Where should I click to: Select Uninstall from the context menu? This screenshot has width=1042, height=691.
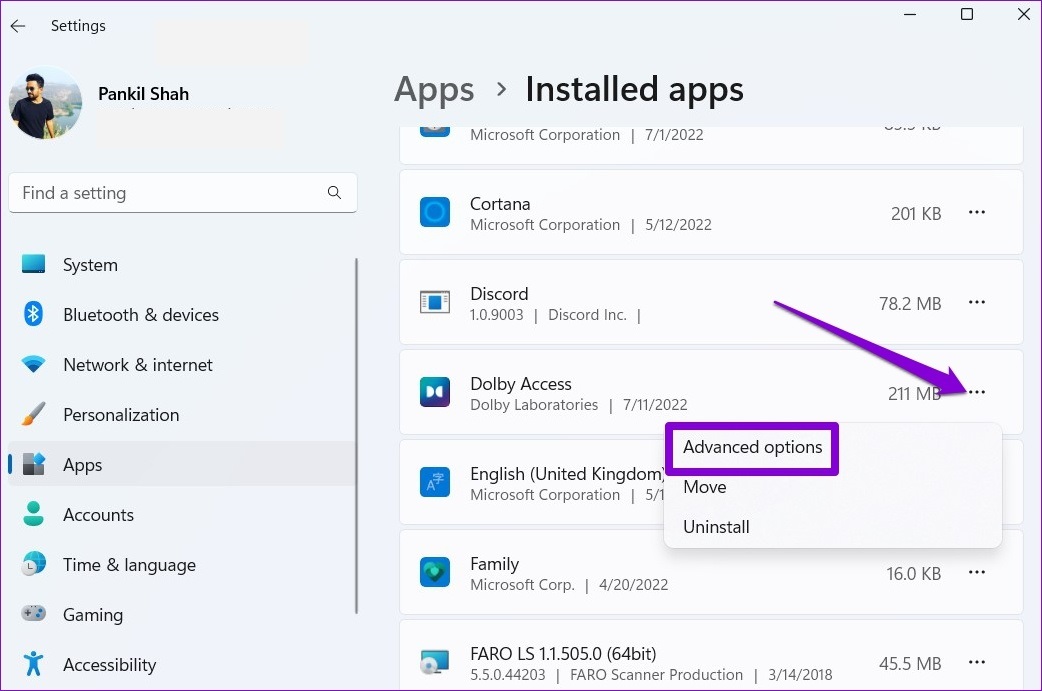716,527
